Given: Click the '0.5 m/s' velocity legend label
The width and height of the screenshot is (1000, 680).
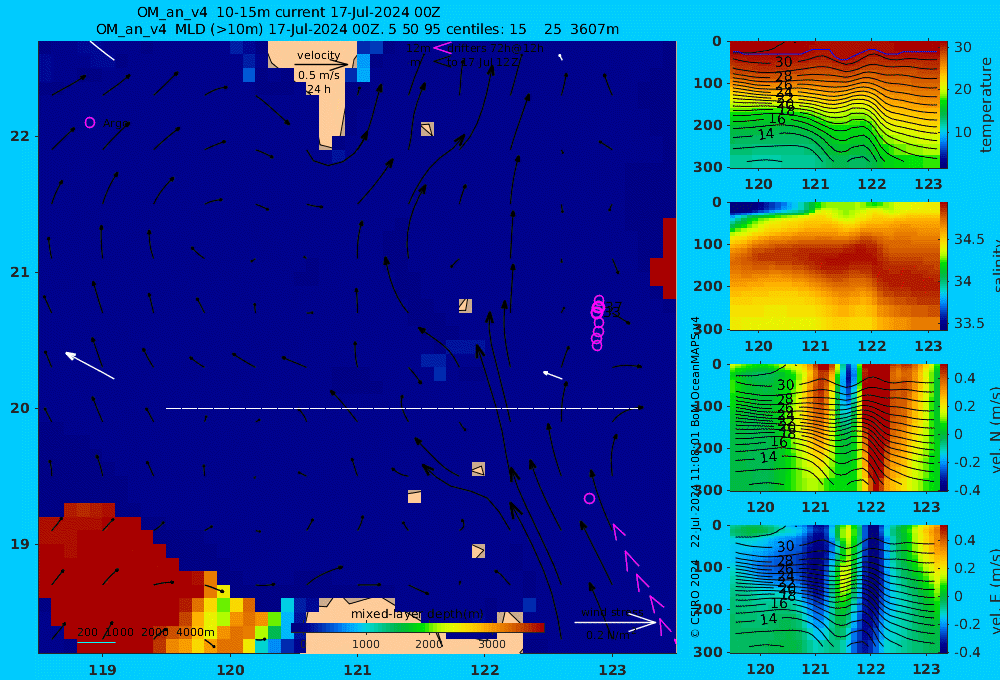Looking at the screenshot, I should click(319, 75).
